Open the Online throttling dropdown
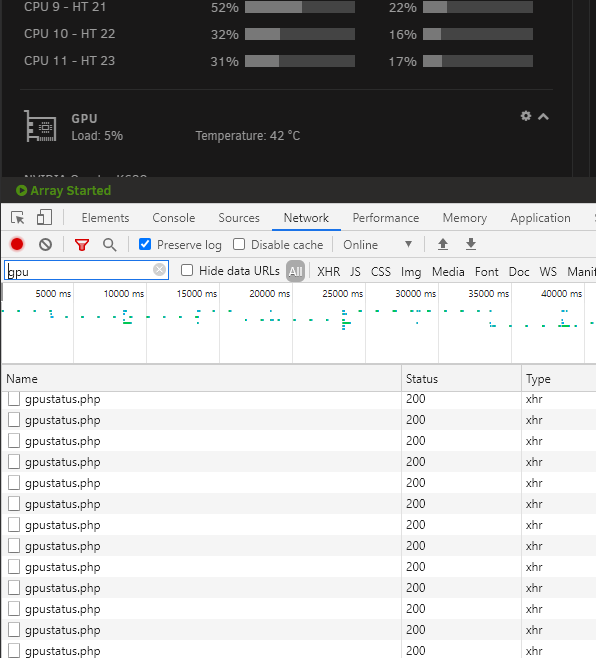Image resolution: width=596 pixels, height=658 pixels. pyautogui.click(x=378, y=245)
